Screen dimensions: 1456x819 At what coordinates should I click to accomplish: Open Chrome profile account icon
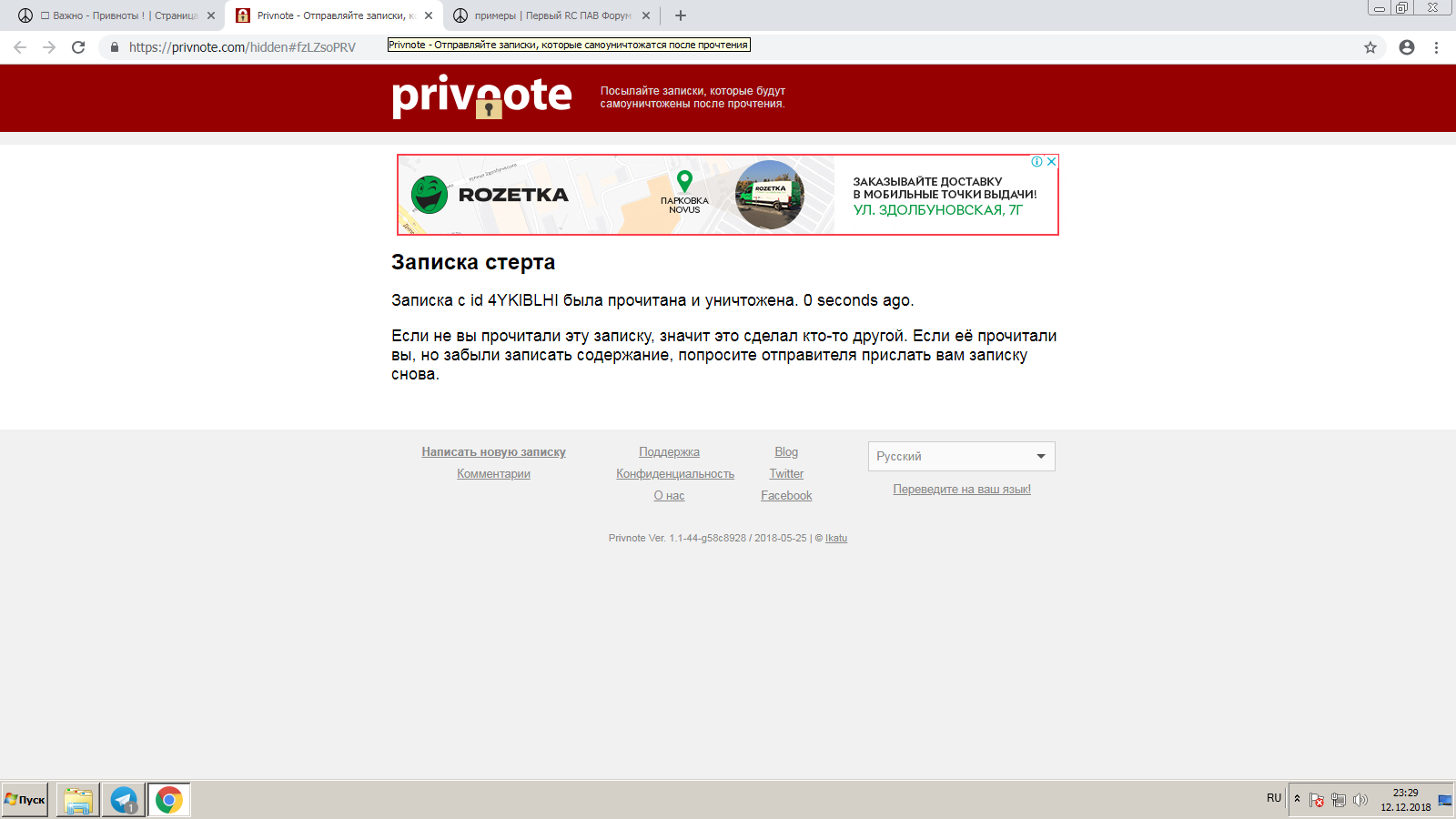[1407, 47]
